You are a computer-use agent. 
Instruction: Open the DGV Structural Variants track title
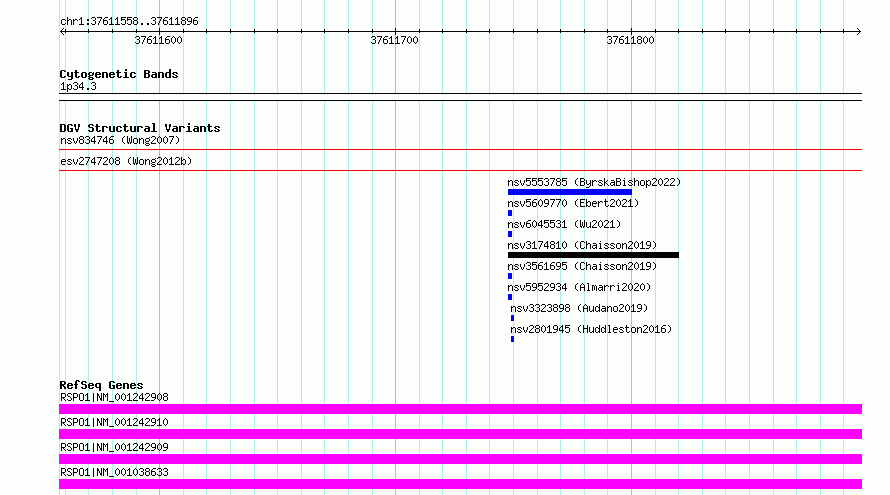point(140,128)
